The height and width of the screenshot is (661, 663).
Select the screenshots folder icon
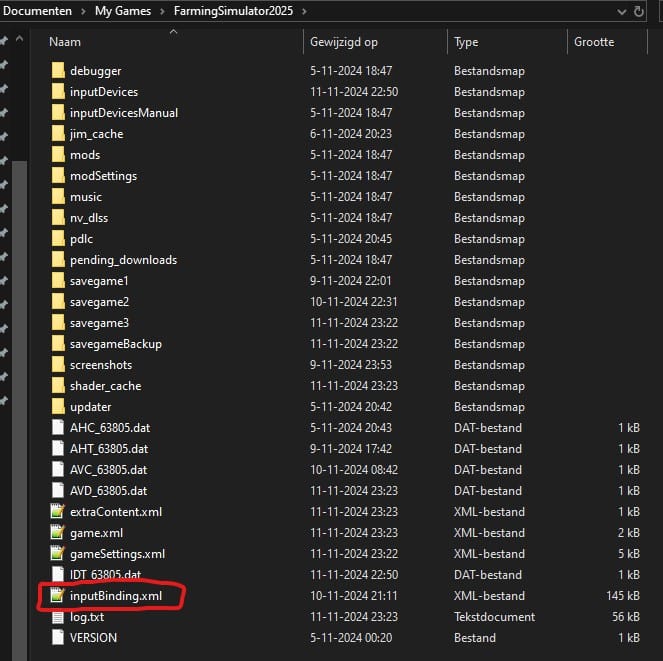tap(58, 365)
